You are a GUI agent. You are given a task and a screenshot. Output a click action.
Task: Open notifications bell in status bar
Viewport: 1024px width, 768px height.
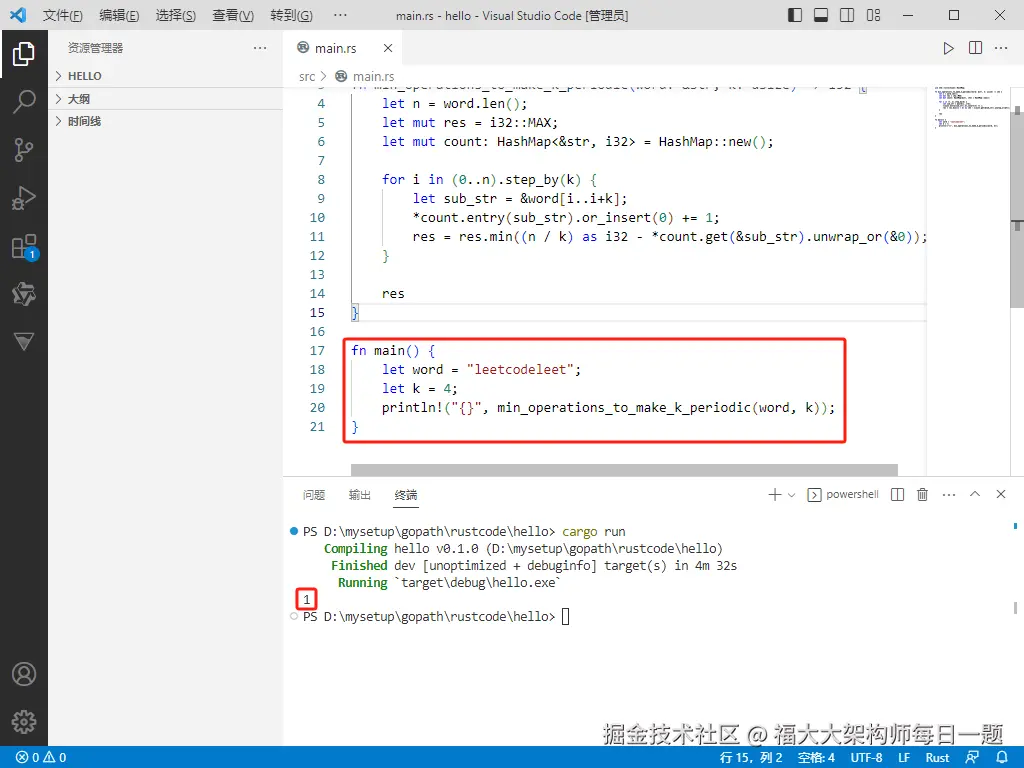pyautogui.click(x=1002, y=758)
